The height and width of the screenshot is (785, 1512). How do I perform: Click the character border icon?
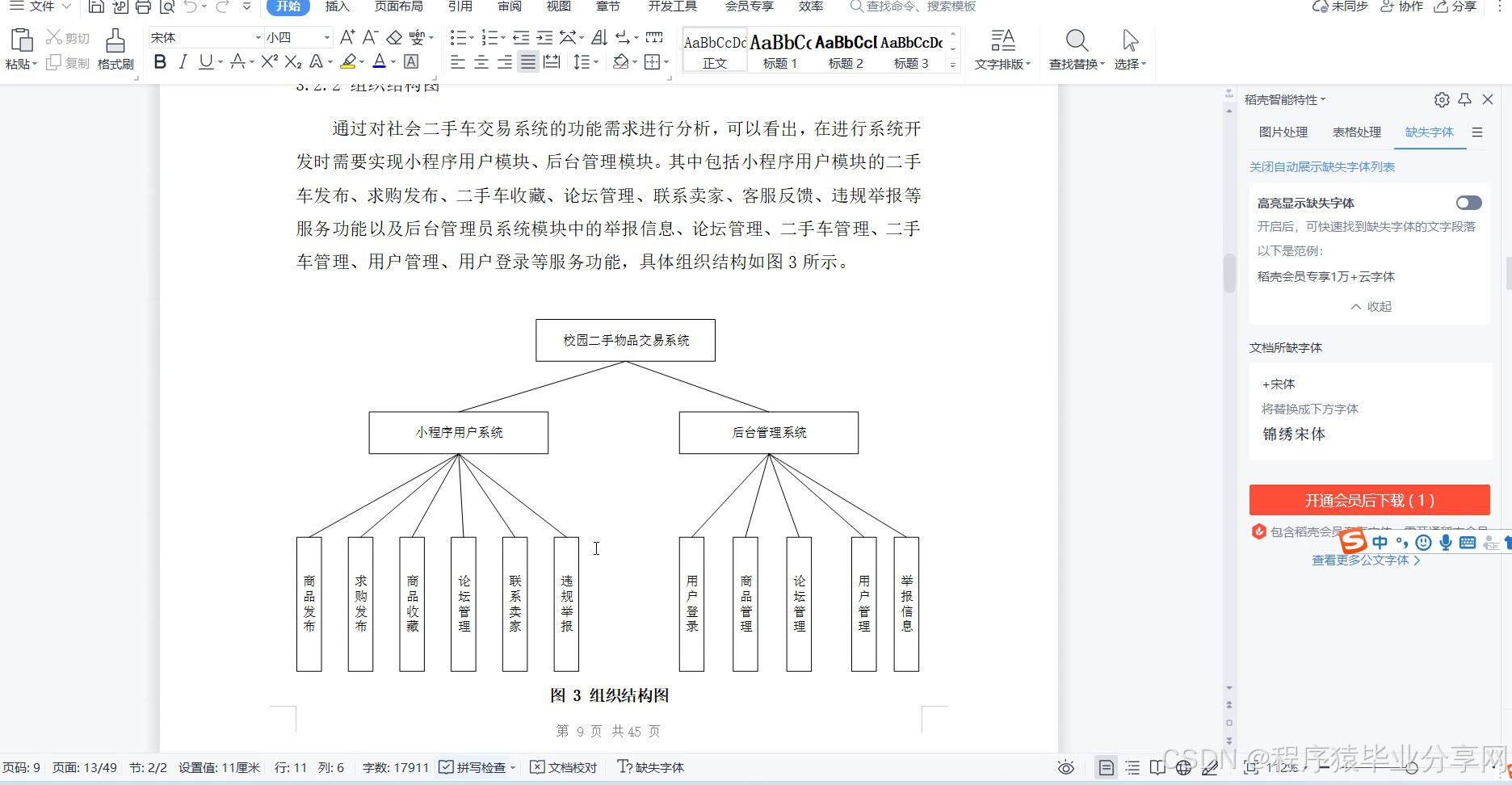coord(411,61)
